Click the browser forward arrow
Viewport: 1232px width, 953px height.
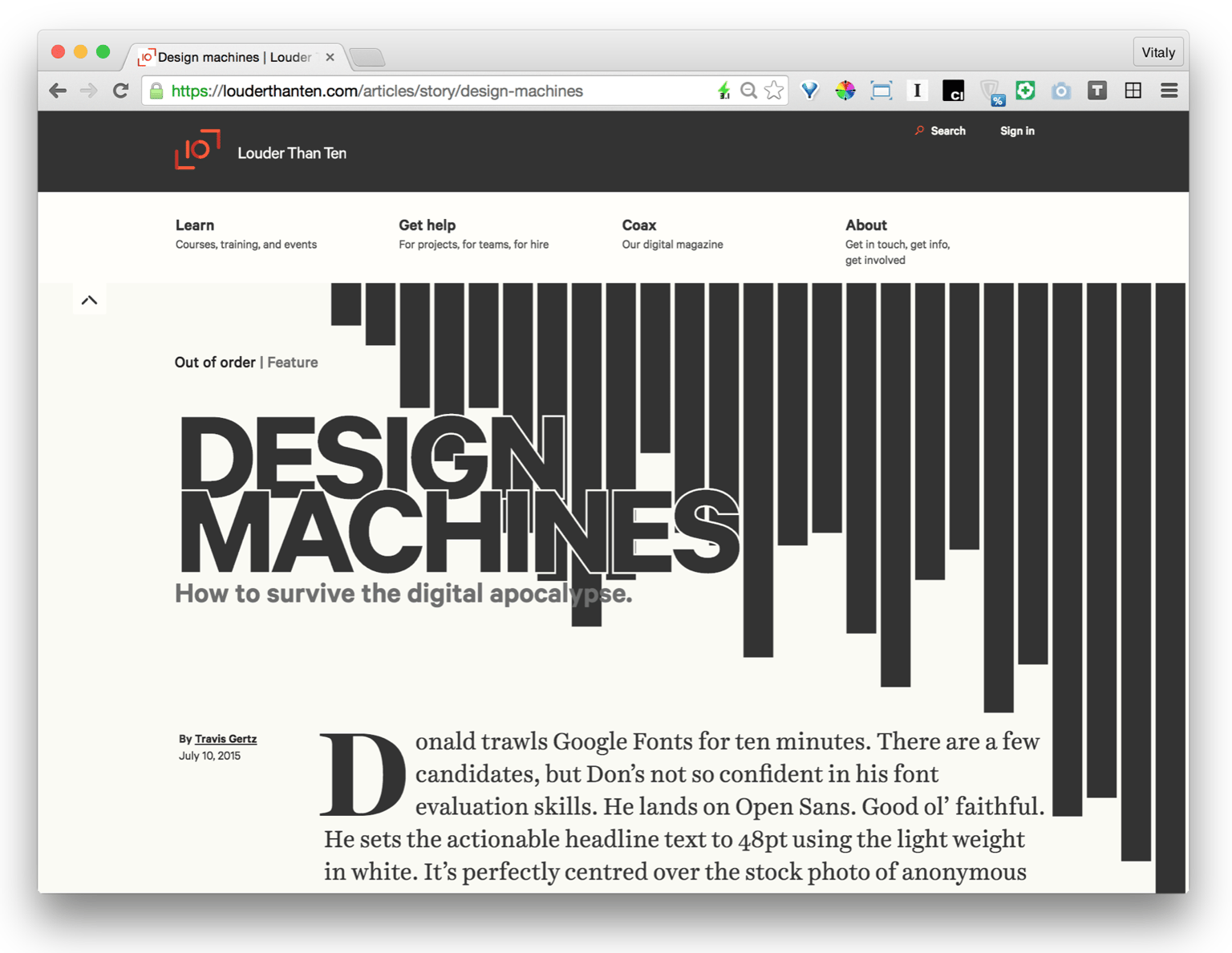coord(89,91)
